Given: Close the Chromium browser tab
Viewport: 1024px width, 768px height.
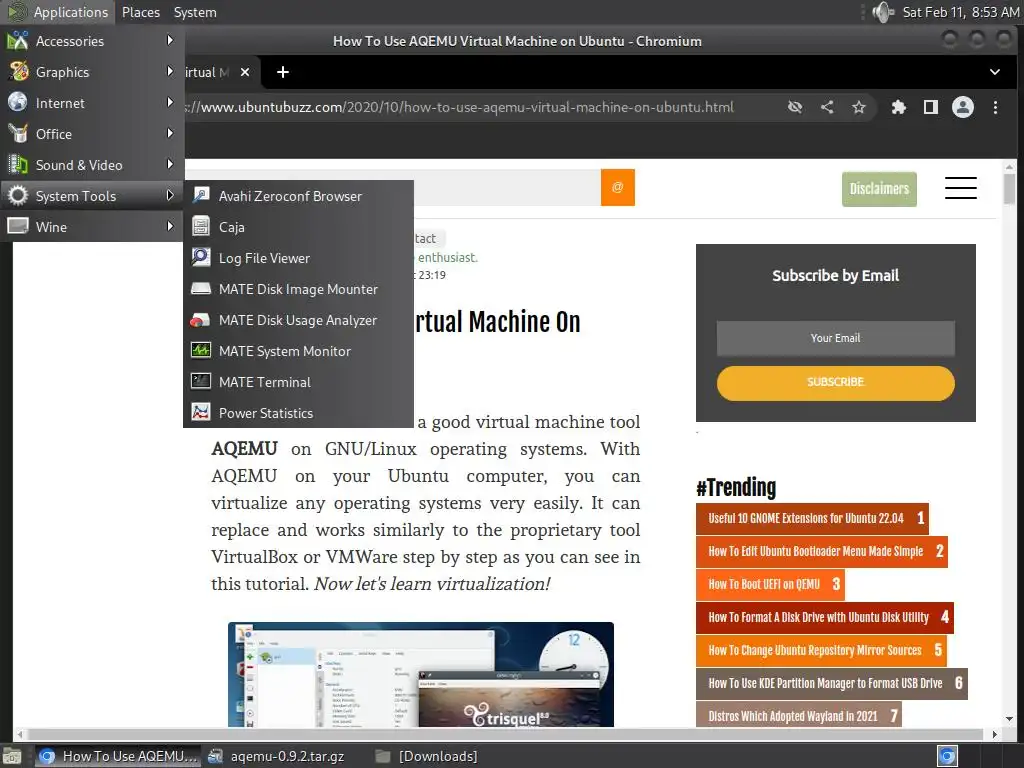Looking at the screenshot, I should coord(245,72).
